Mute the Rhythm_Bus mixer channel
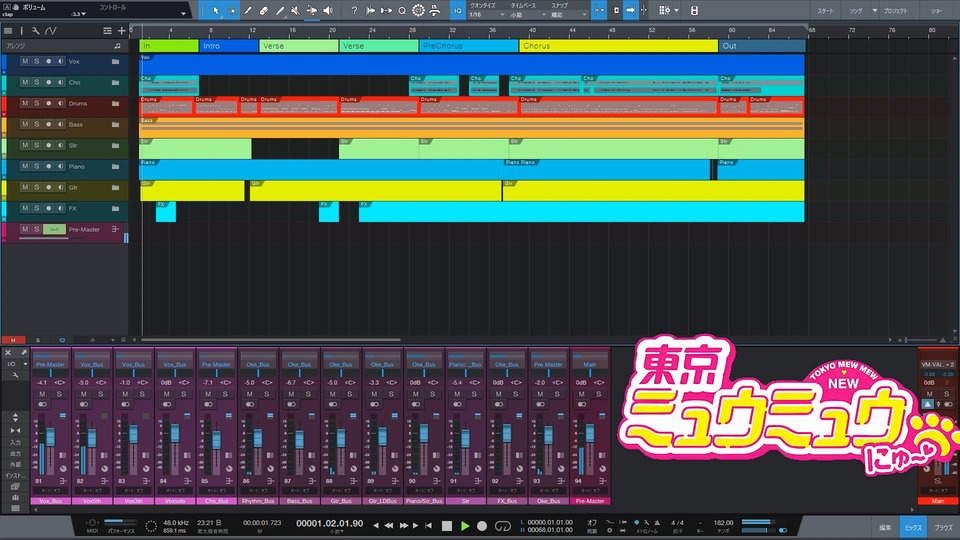The height and width of the screenshot is (540, 960). pos(250,394)
